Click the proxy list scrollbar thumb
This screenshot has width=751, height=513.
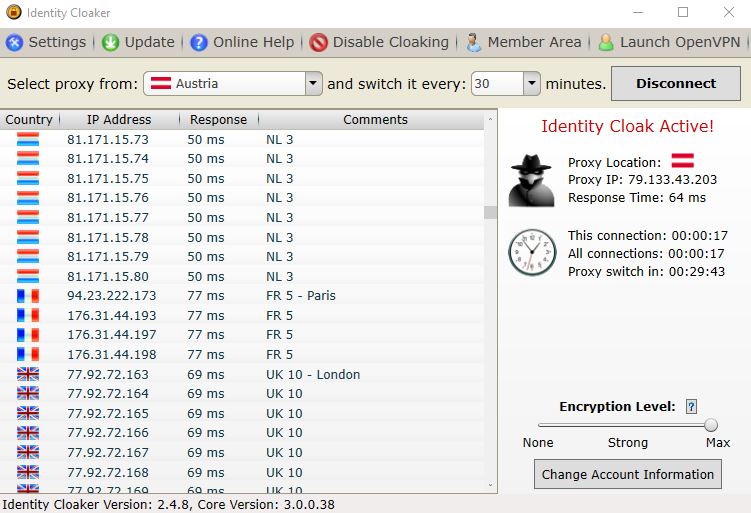(x=490, y=212)
